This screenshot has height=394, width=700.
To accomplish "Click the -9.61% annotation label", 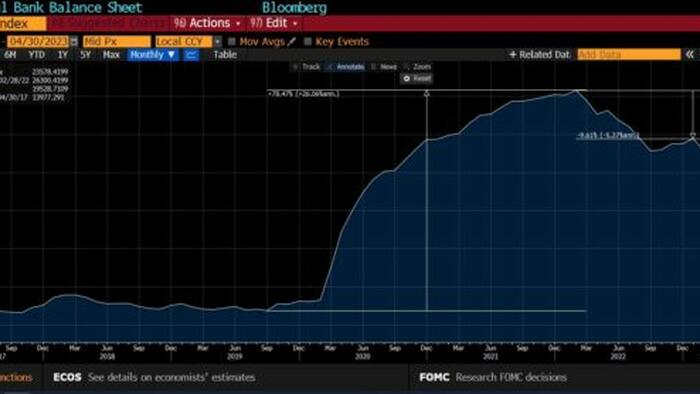I will tap(608, 135).
